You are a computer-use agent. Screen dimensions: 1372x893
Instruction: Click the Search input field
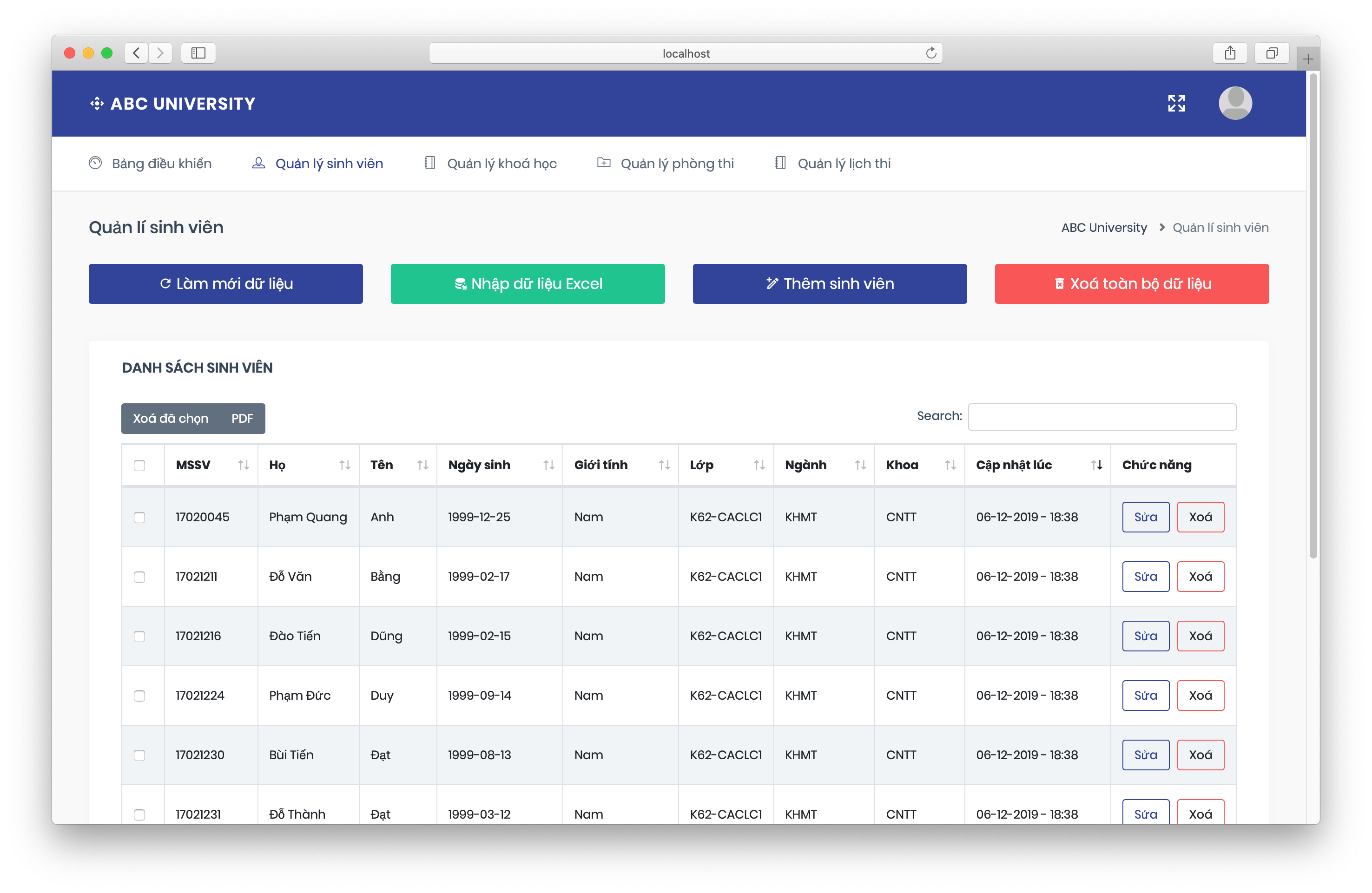pos(1102,417)
